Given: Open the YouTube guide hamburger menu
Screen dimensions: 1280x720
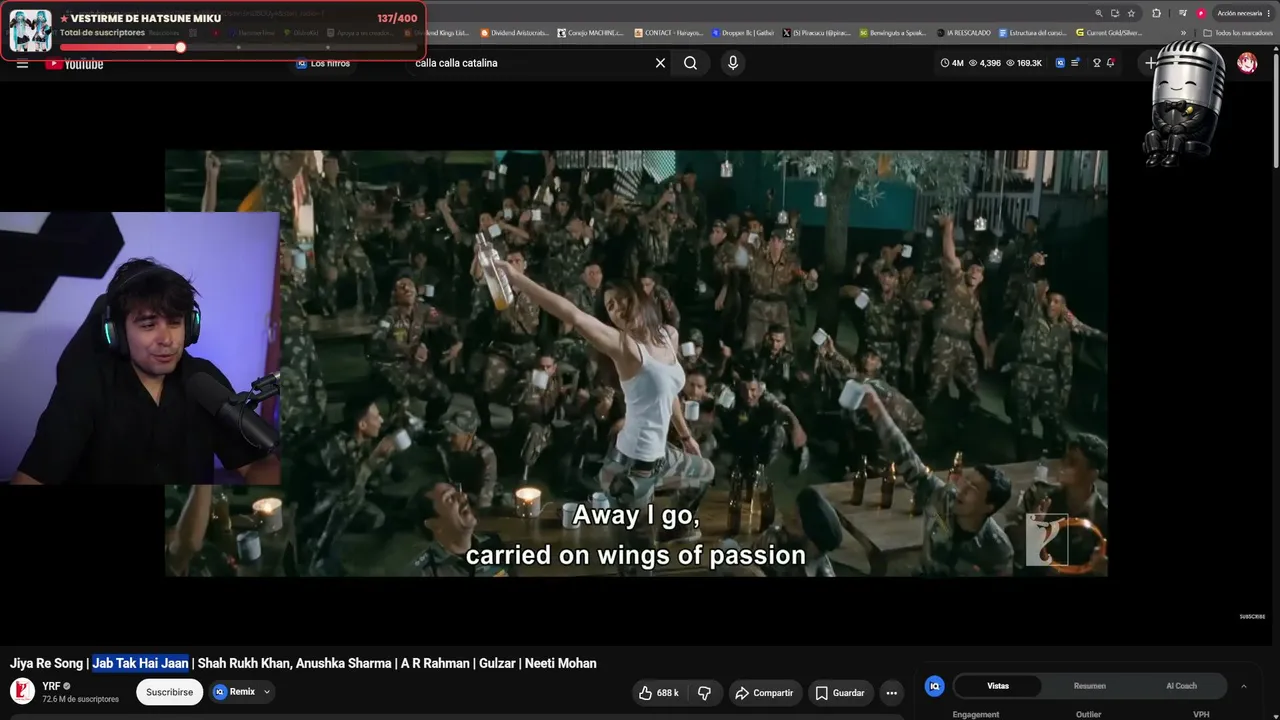Looking at the screenshot, I should [x=22, y=63].
